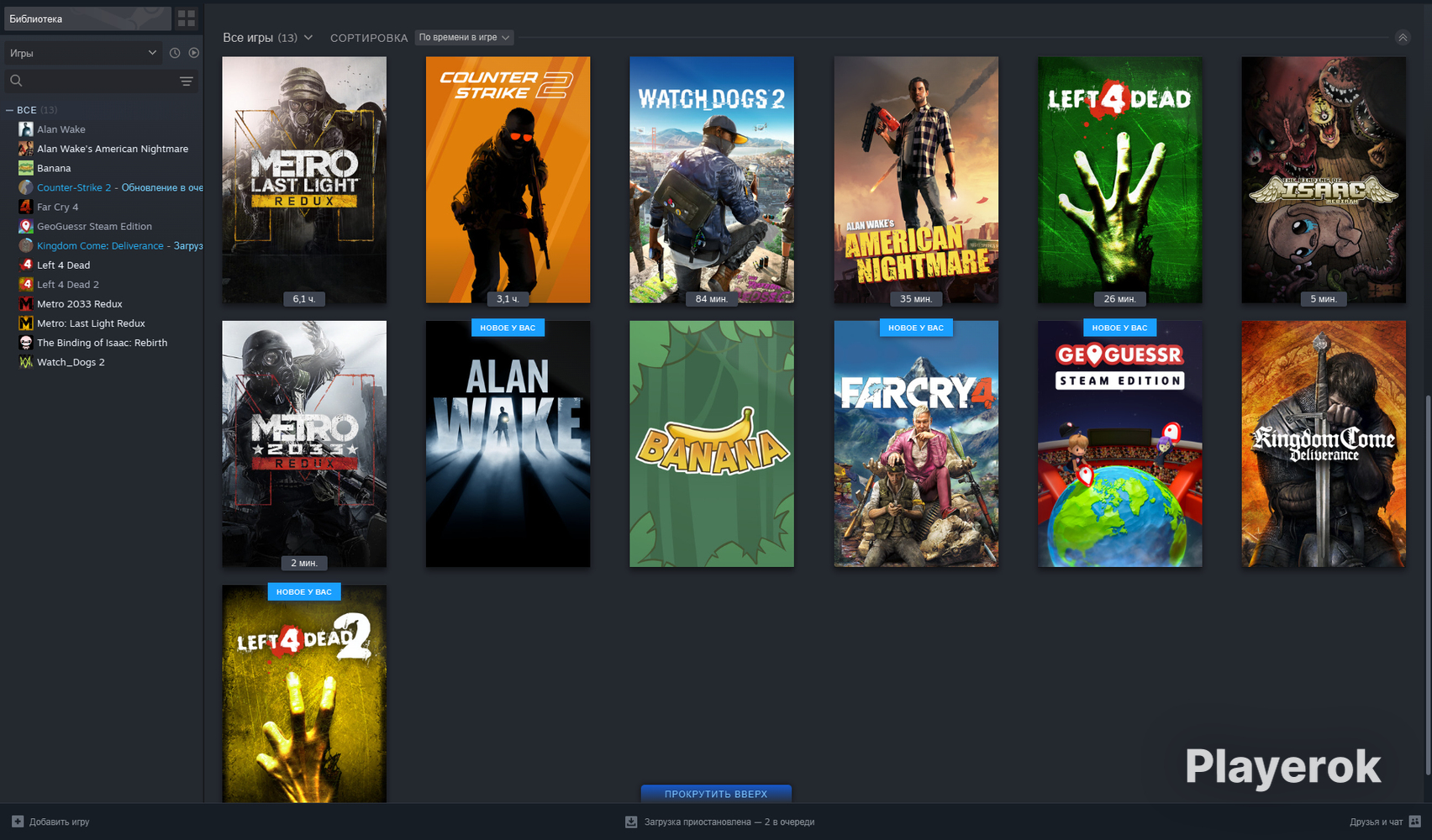The image size is (1432, 840).
Task: Click the Kingdom Come: Deliverance sidebar icon
Action: click(26, 245)
